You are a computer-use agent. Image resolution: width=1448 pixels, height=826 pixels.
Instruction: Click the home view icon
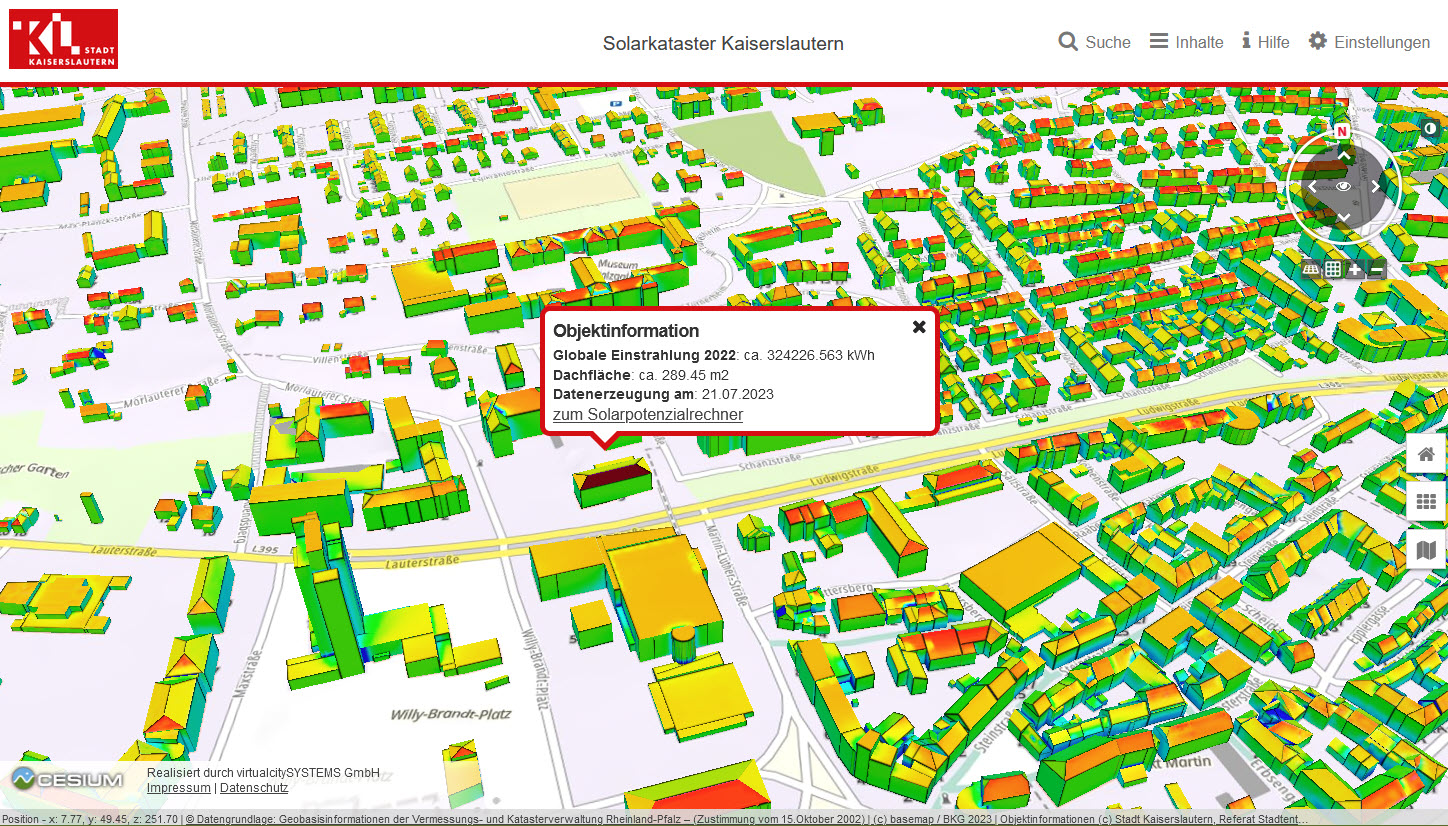(x=1426, y=455)
